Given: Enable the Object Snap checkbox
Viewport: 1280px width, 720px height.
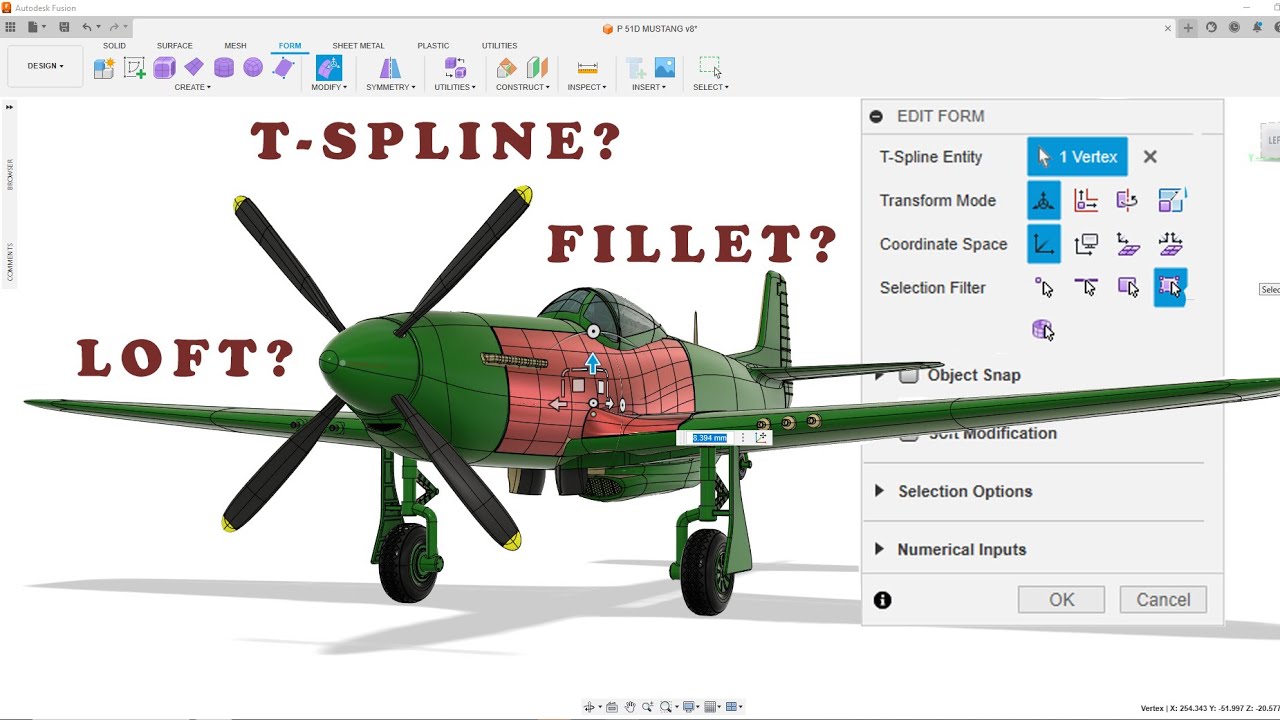Looking at the screenshot, I should pyautogui.click(x=908, y=376).
